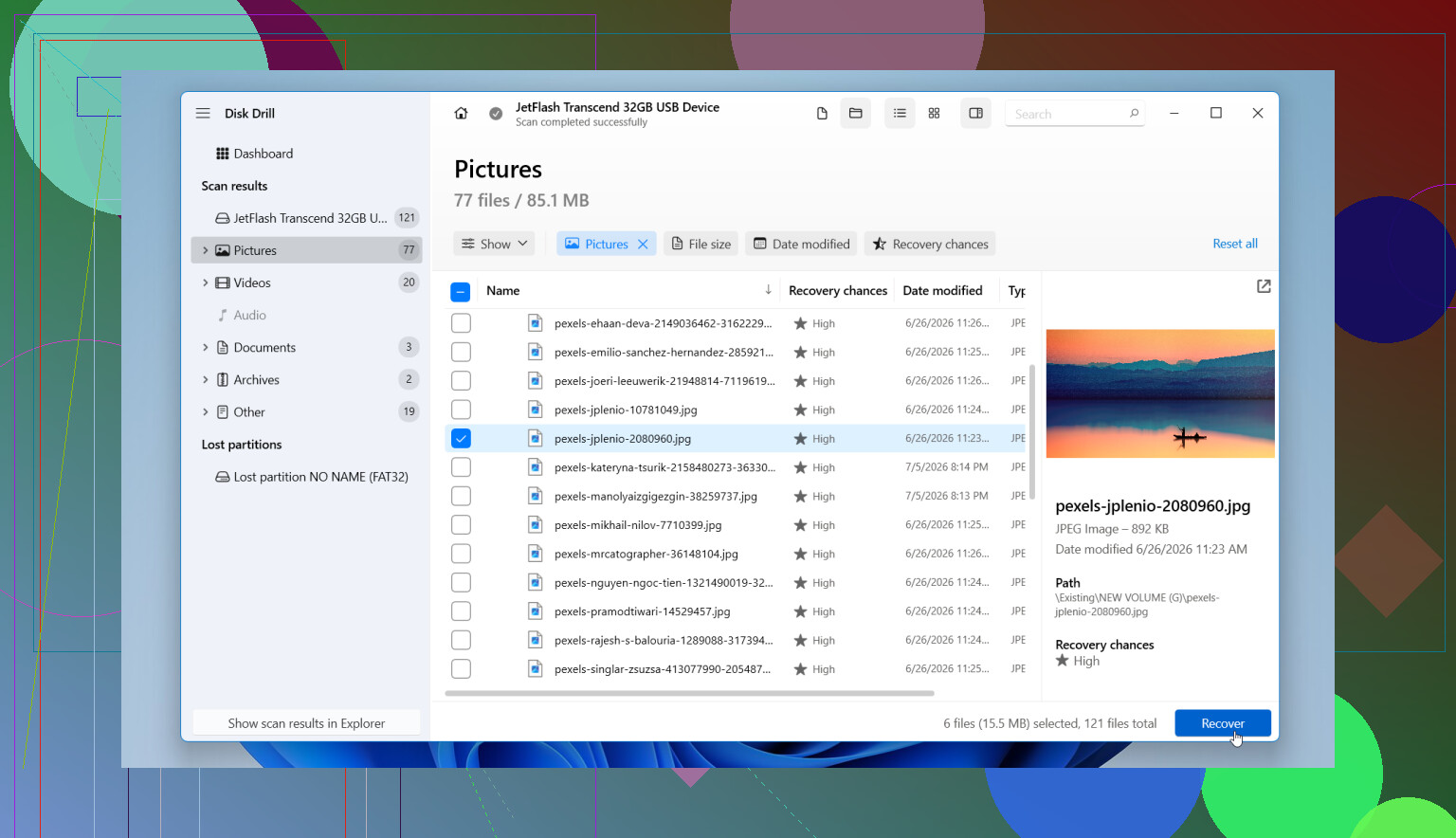Screen dimensions: 1456x838
Task: Expand the Documents category
Action: (x=205, y=348)
